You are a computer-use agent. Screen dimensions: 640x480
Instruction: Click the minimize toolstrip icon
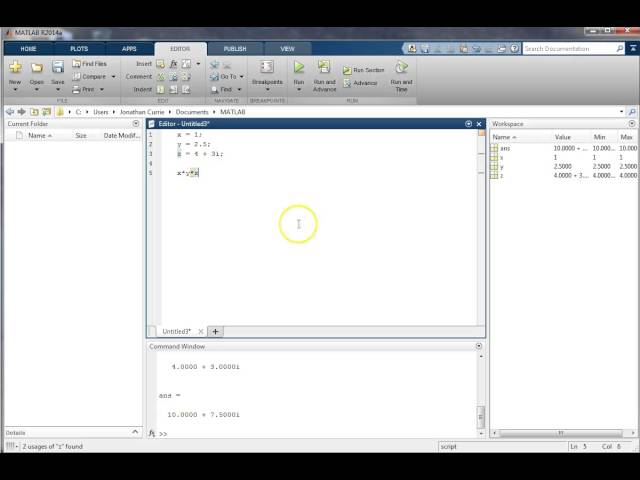(633, 48)
